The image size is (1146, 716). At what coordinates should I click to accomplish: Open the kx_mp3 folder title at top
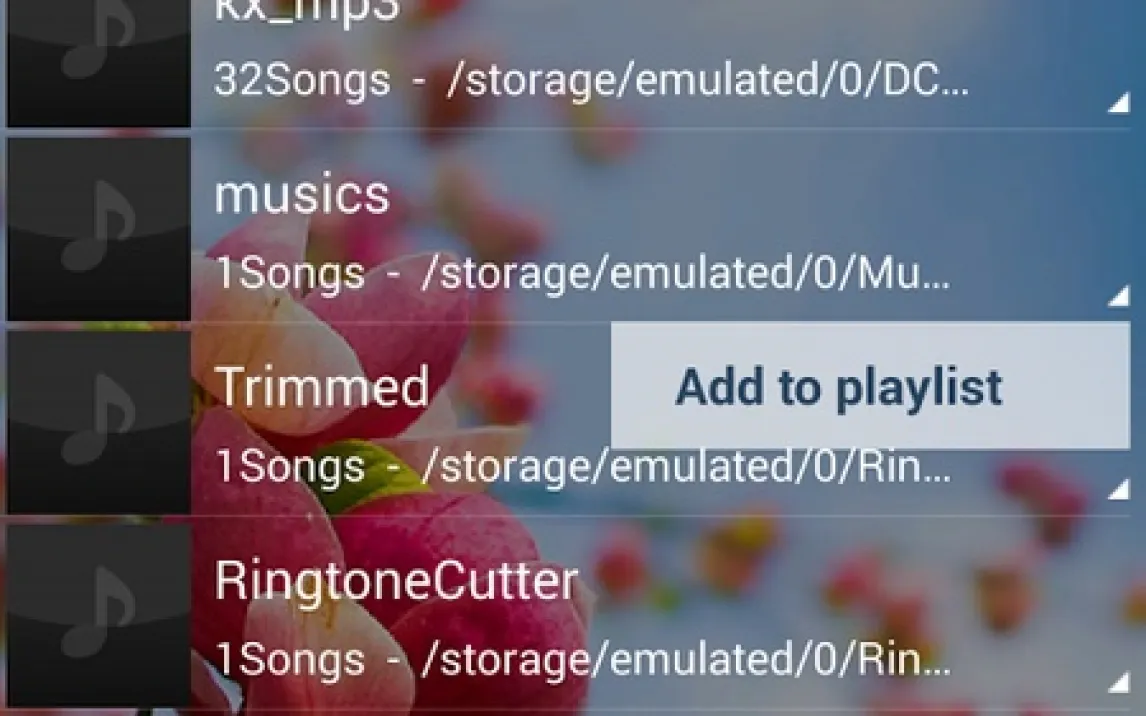click(307, 11)
